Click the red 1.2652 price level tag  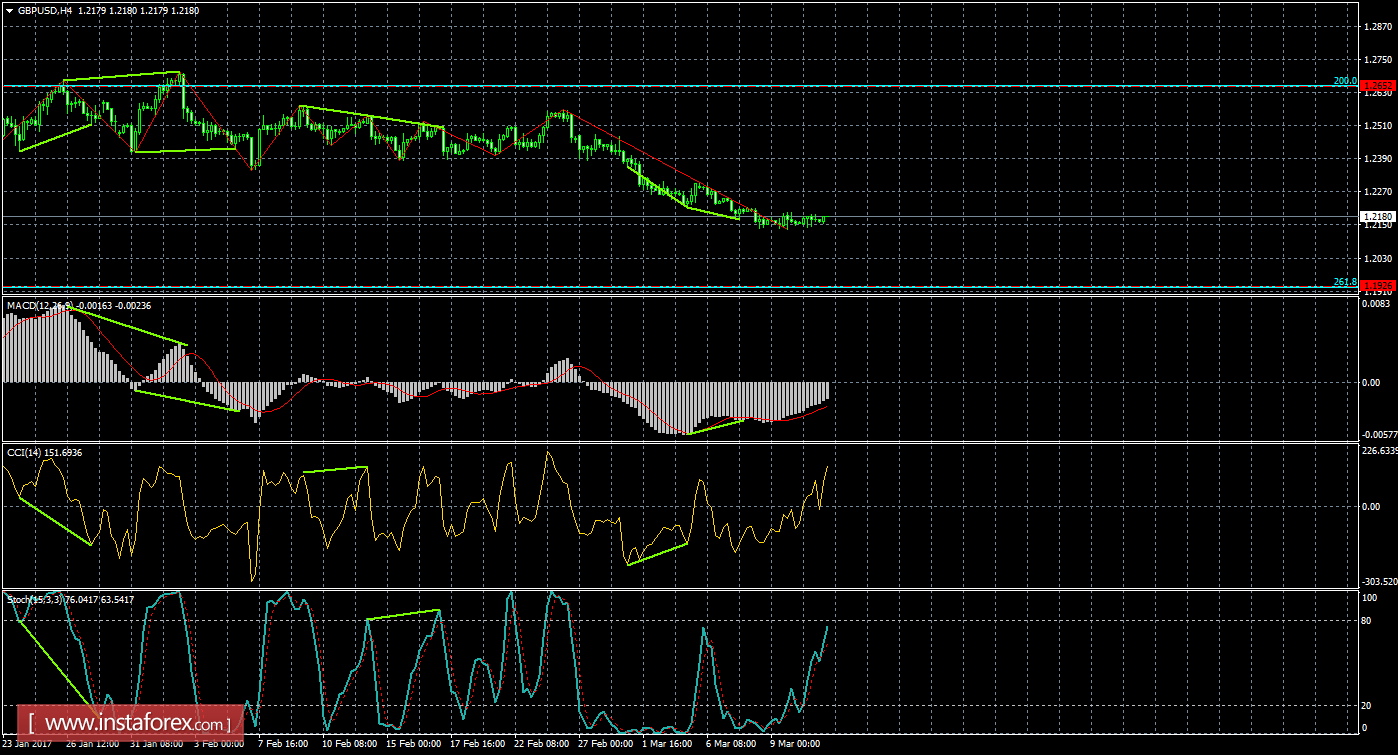pyautogui.click(x=1378, y=86)
